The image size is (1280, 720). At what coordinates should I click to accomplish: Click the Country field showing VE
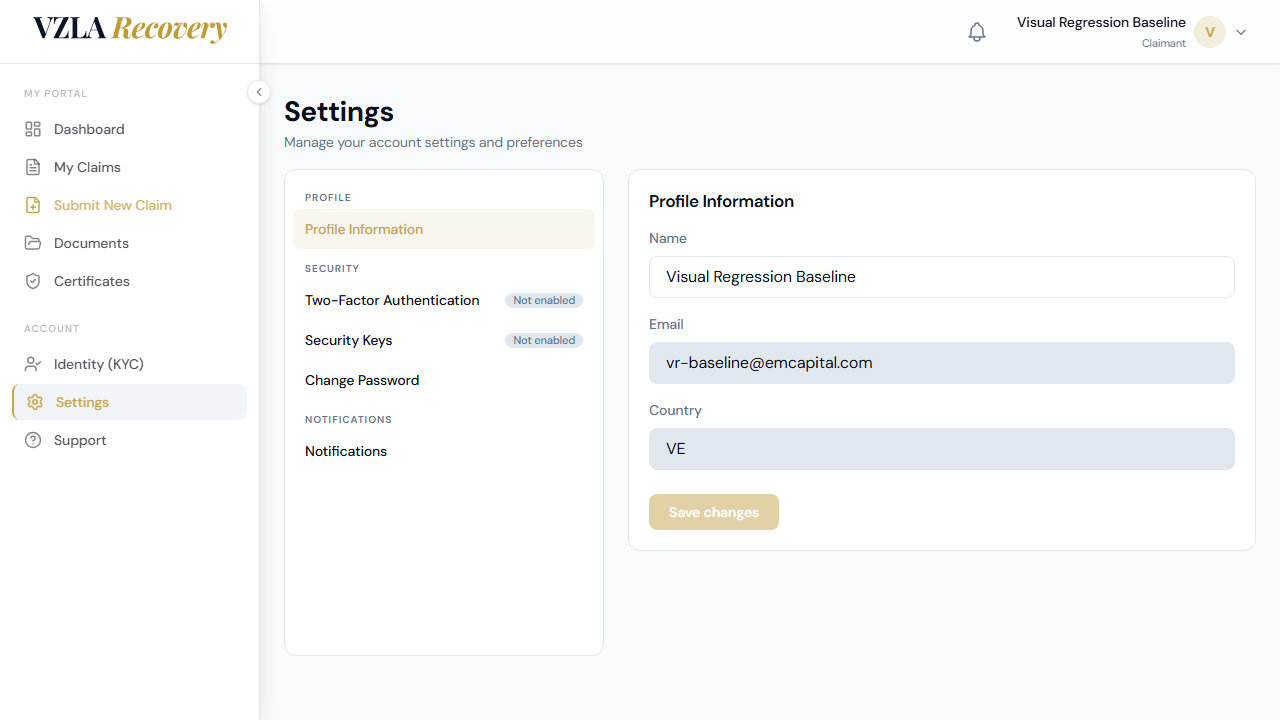(942, 449)
